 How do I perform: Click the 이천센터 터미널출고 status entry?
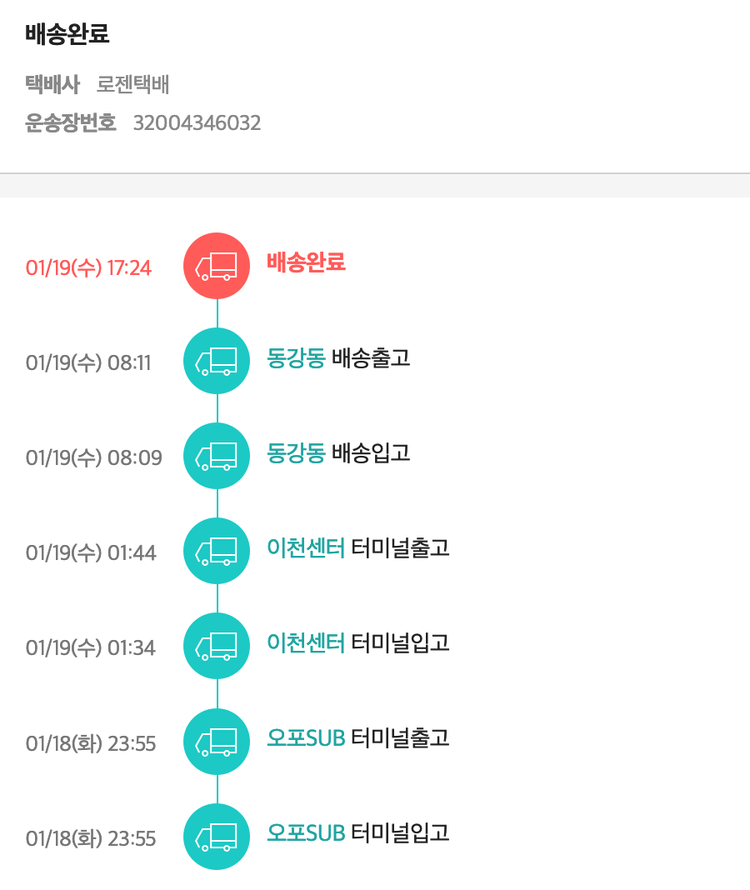[x=358, y=548]
